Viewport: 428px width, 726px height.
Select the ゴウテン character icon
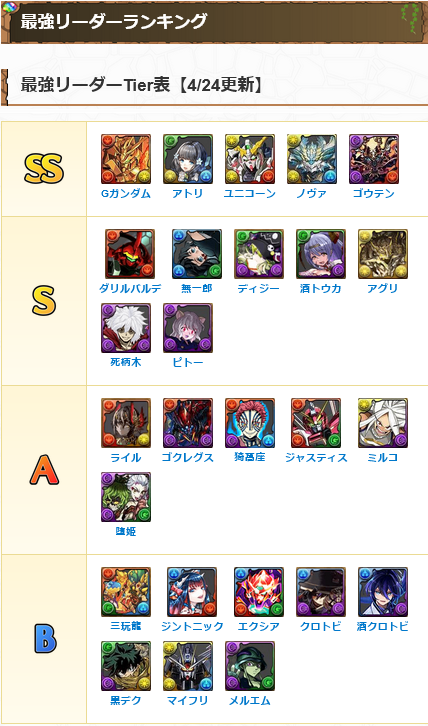374,159
